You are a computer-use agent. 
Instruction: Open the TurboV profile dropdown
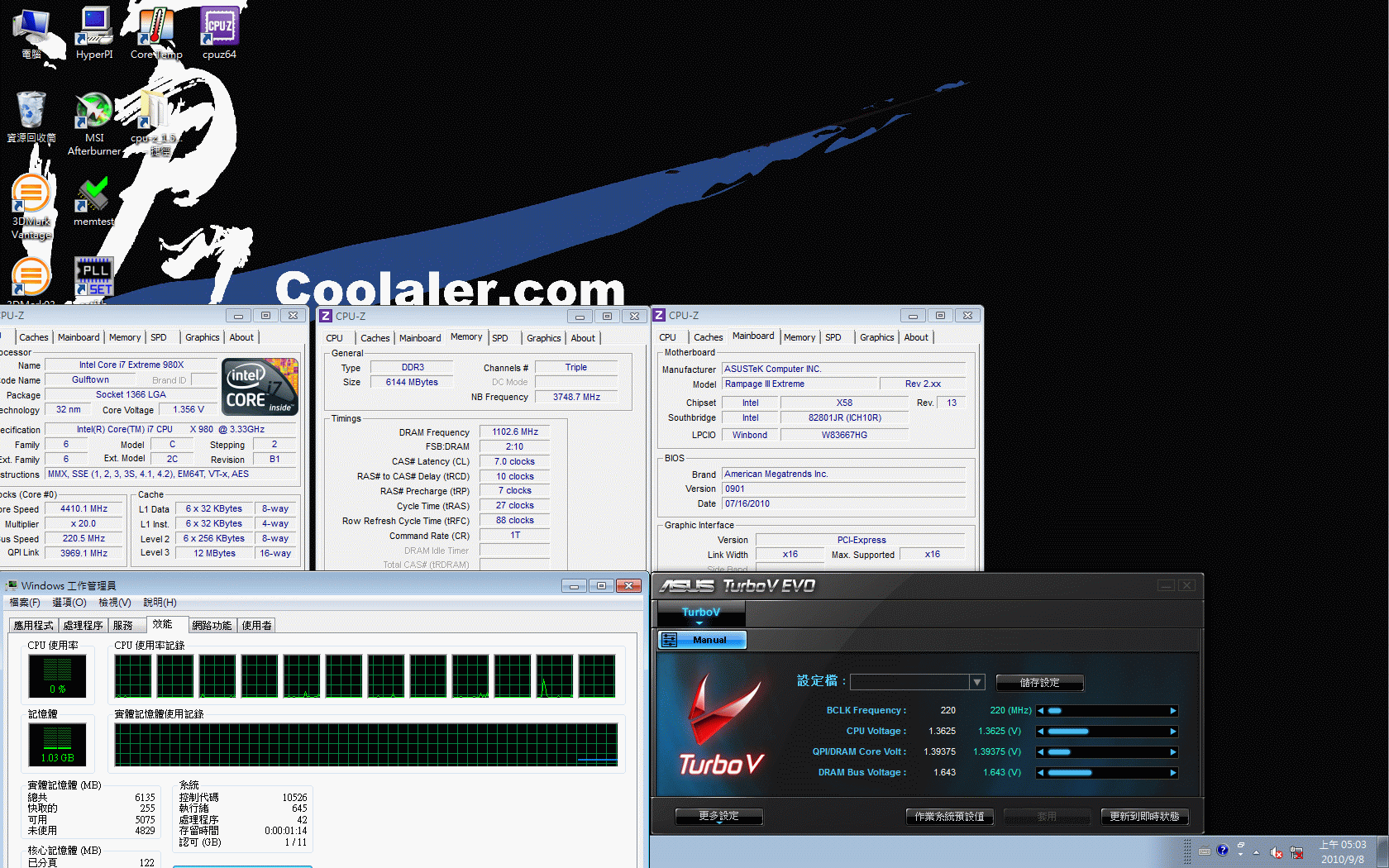click(977, 682)
